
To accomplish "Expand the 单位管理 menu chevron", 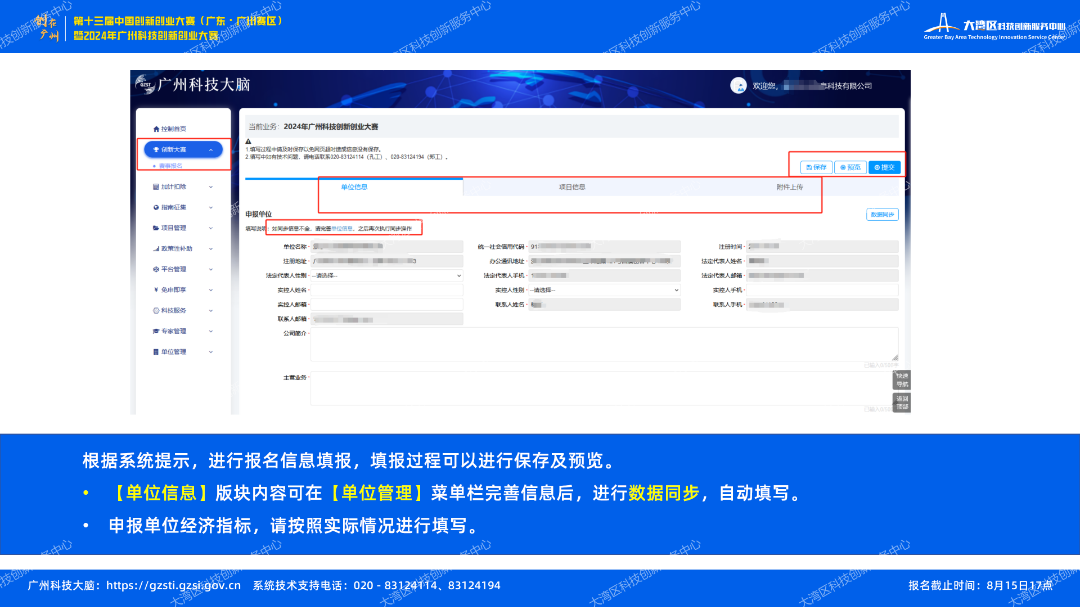I will pyautogui.click(x=211, y=352).
